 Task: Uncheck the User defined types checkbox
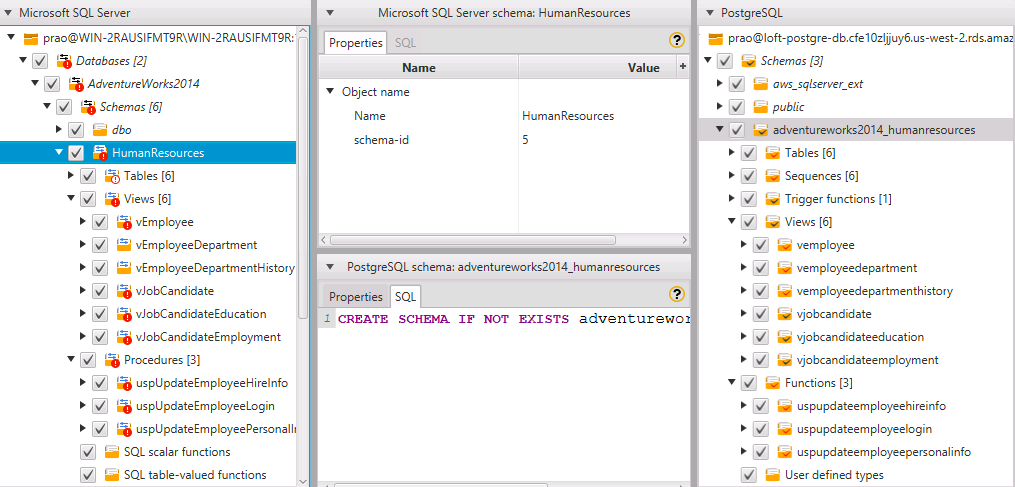(x=749, y=475)
